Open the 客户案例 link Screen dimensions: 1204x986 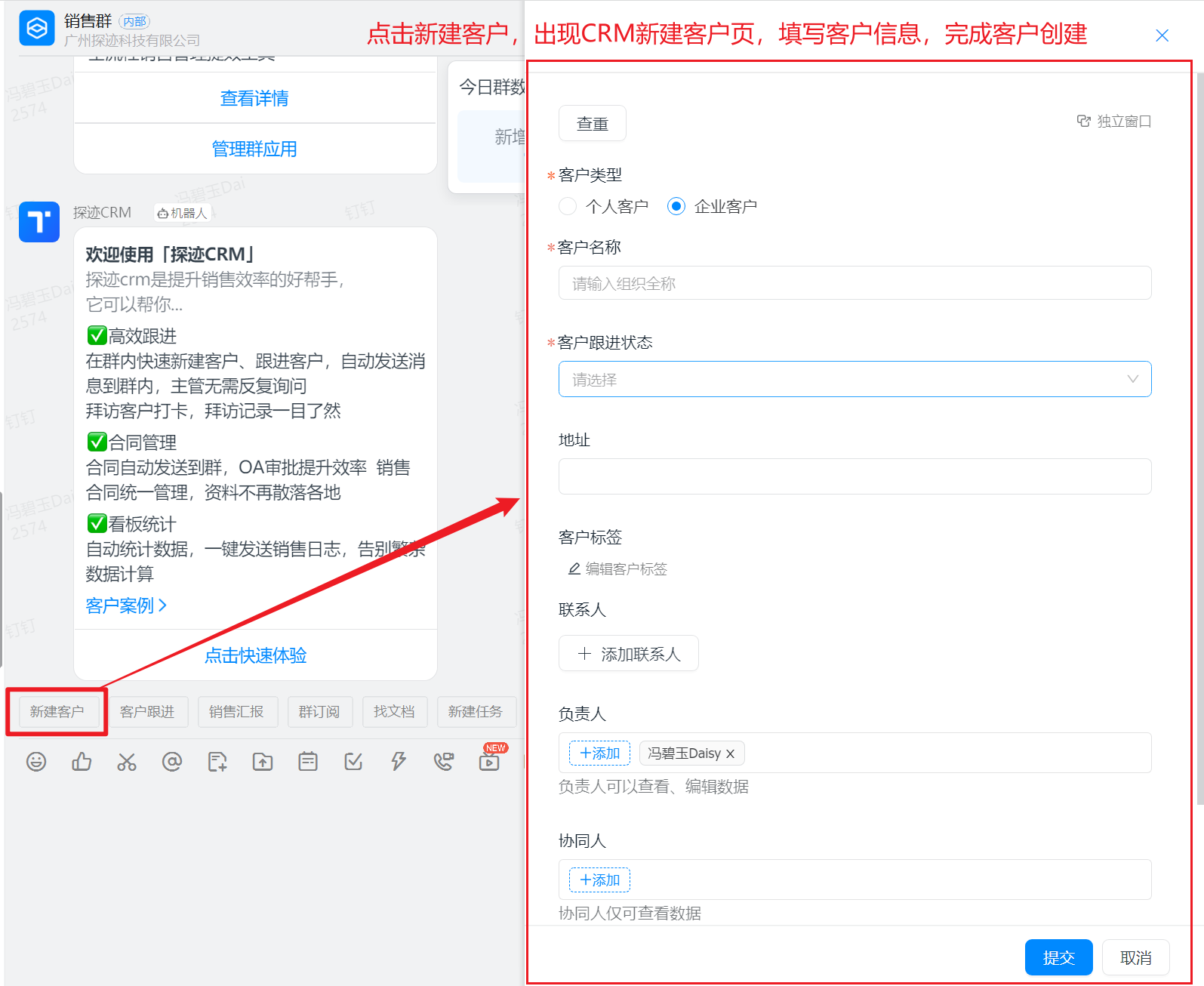pos(126,605)
